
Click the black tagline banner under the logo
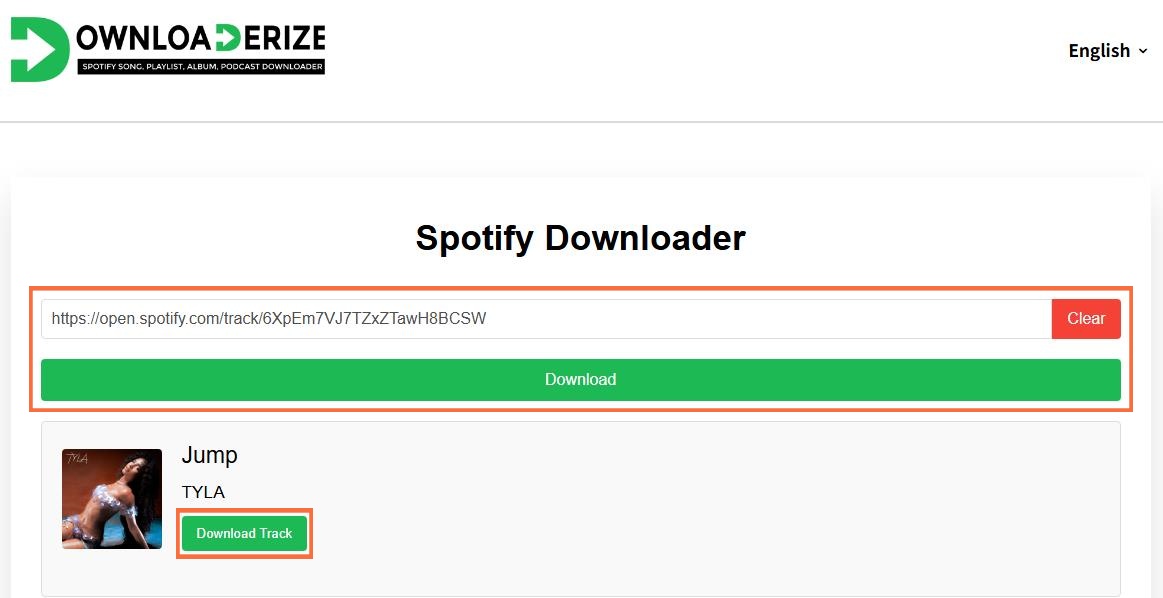point(201,67)
